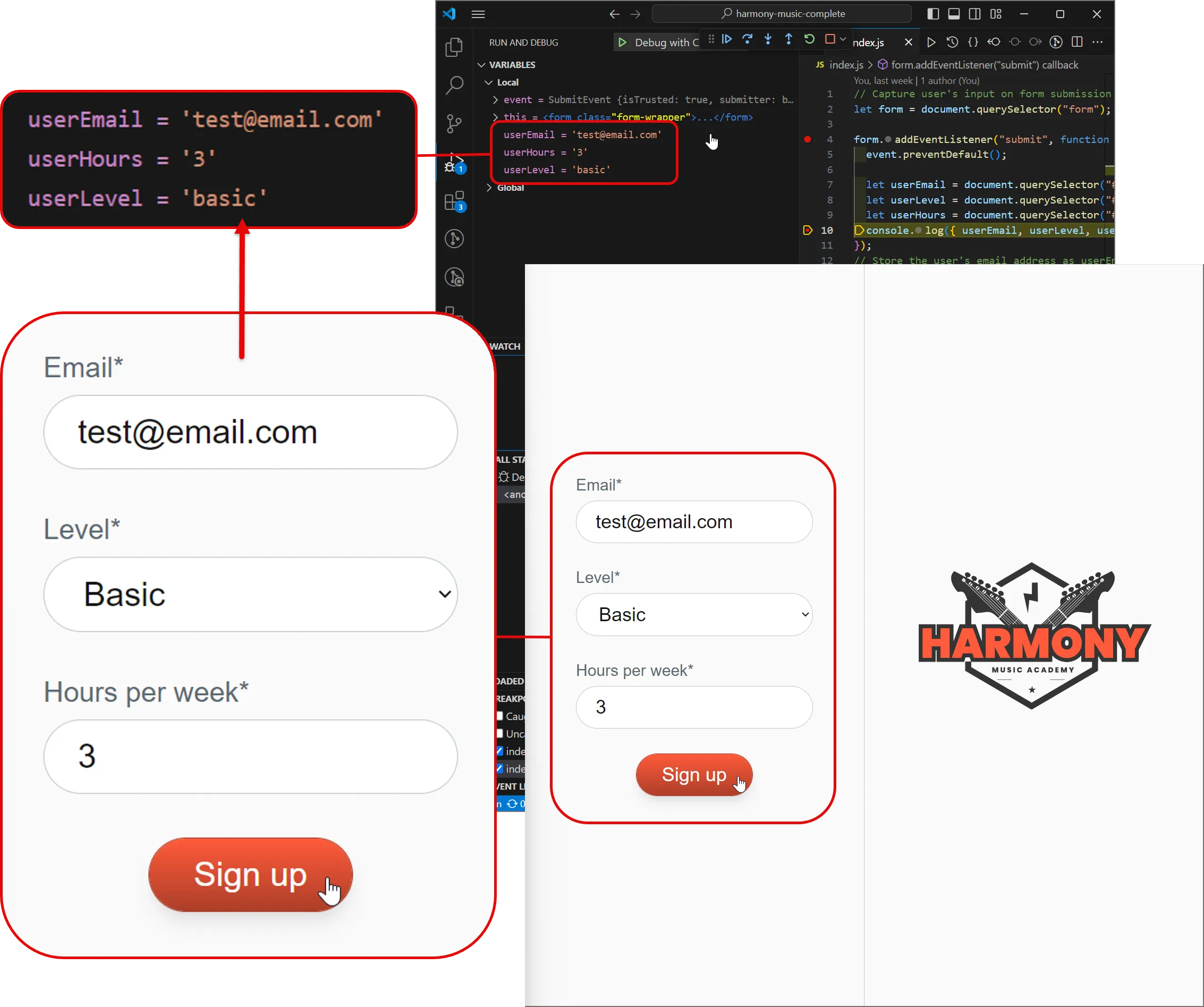Step over in the debug toolbar
The height and width of the screenshot is (1007, 1204).
tap(747, 39)
